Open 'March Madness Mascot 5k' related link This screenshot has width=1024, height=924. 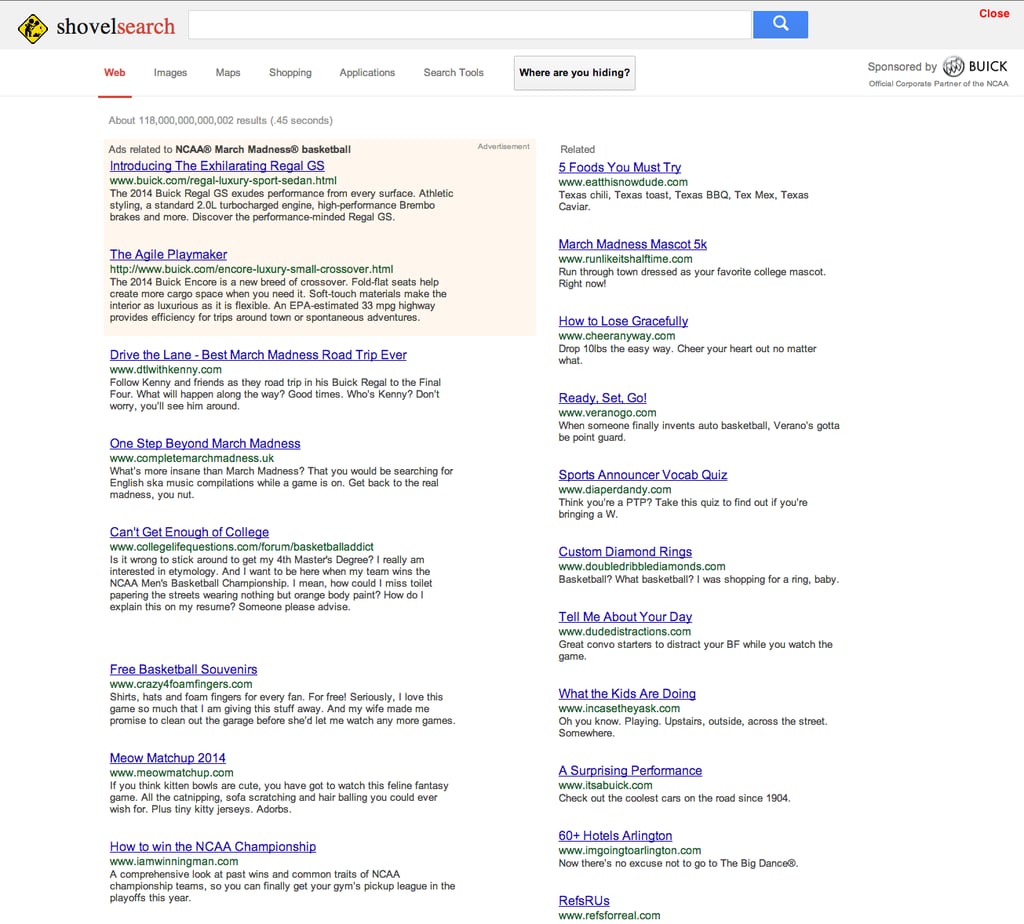(x=633, y=244)
